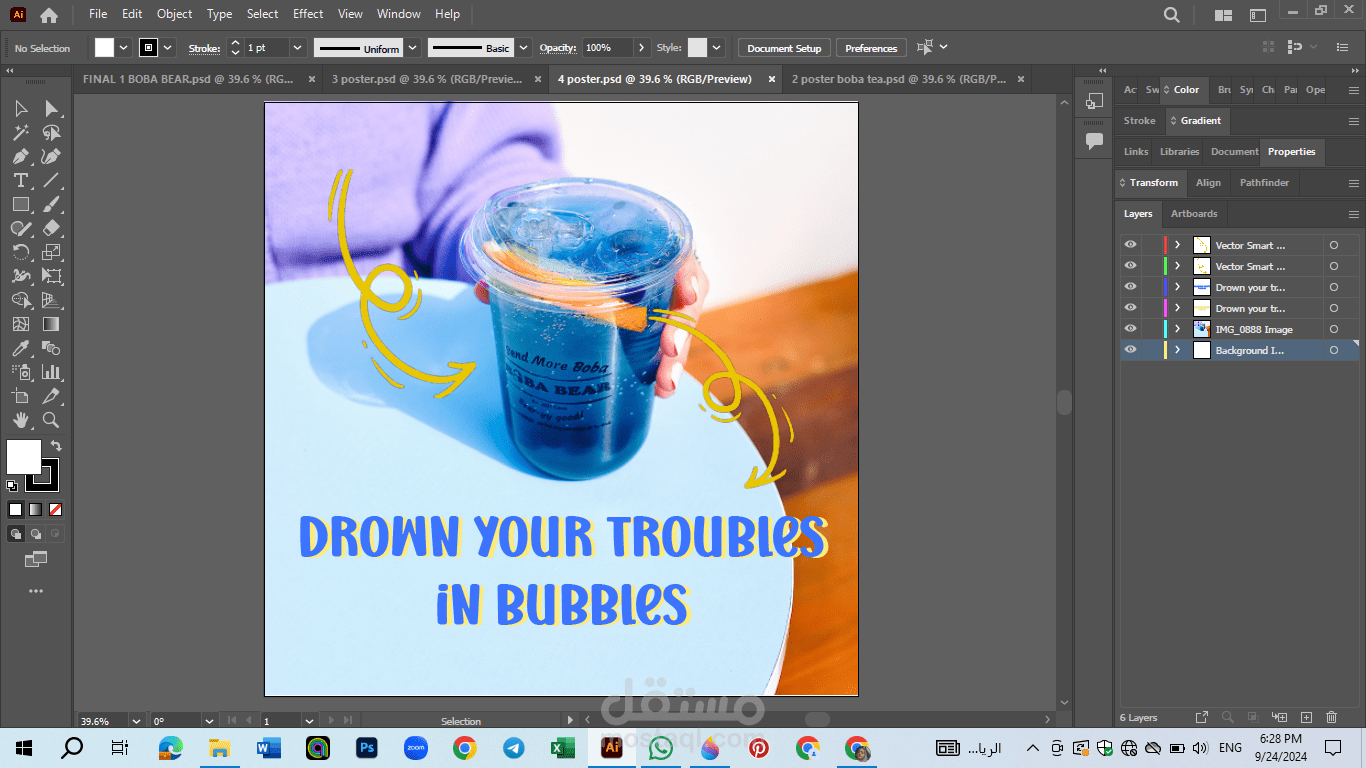Select the Type tool
This screenshot has width=1366, height=768.
coord(21,180)
